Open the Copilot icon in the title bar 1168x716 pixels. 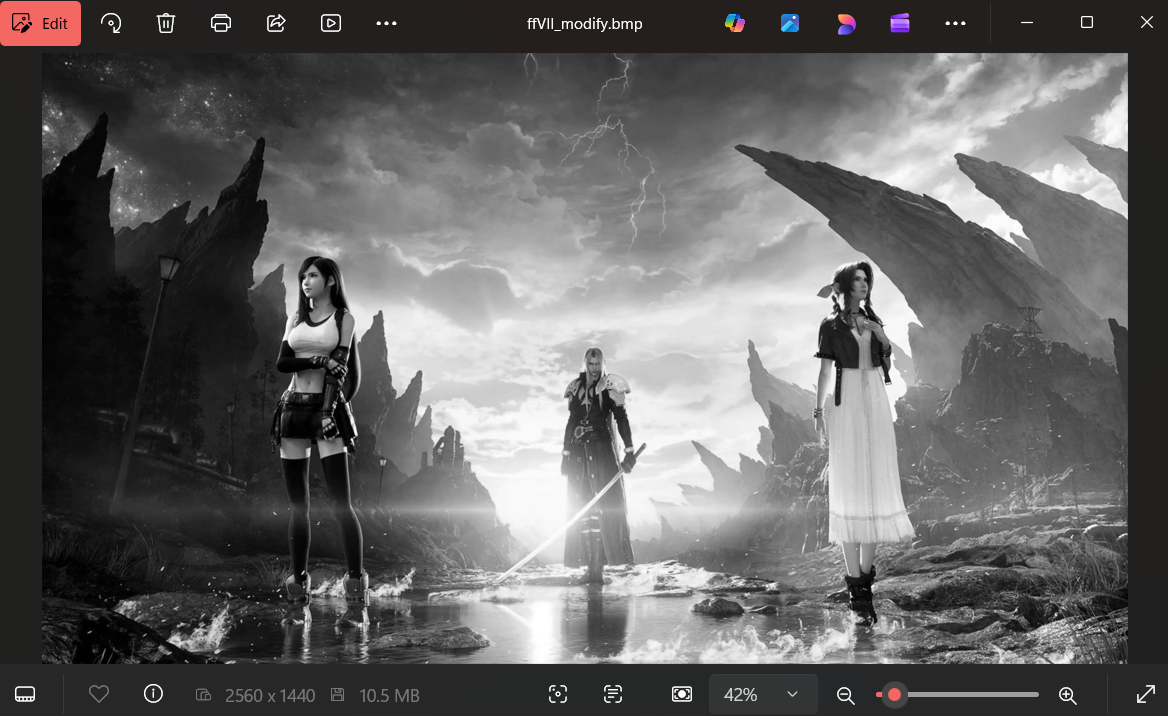pyautogui.click(x=735, y=23)
